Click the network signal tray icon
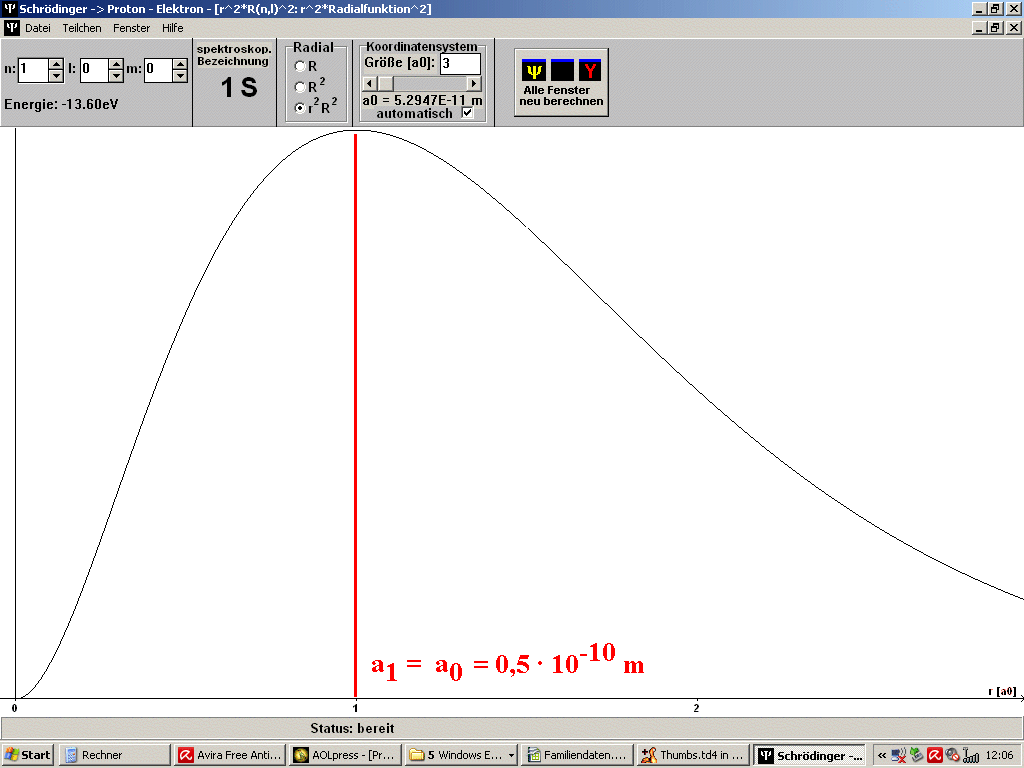This screenshot has width=1024, height=768. click(x=970, y=755)
